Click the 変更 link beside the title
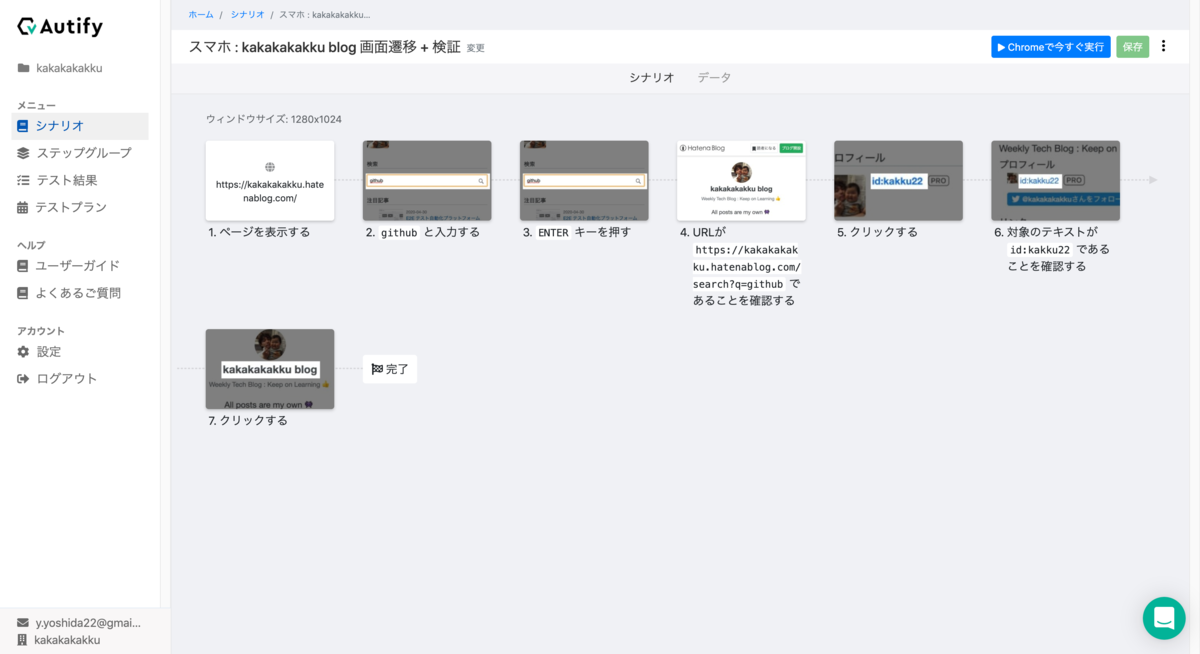The image size is (1200, 654). click(475, 47)
